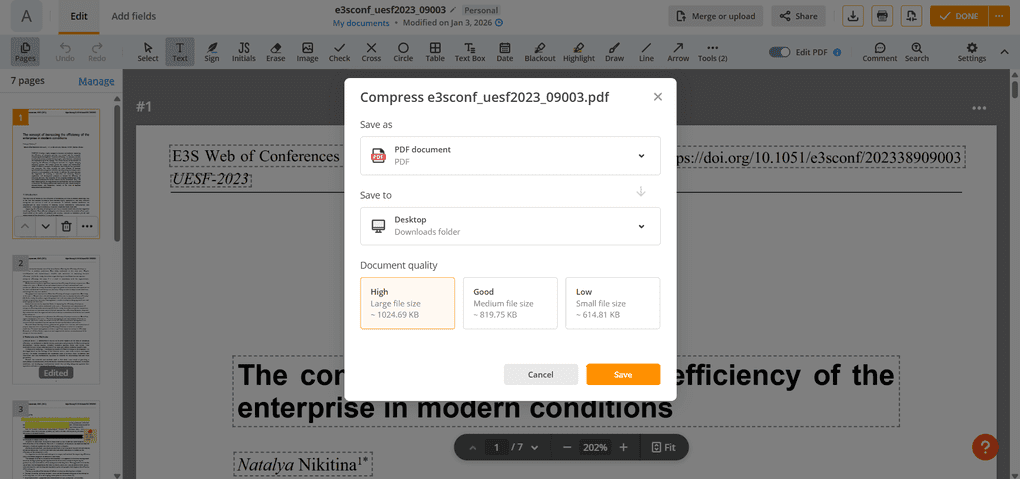Image resolution: width=1020 pixels, height=479 pixels.
Task: Click the current page number field
Action: coord(496,448)
